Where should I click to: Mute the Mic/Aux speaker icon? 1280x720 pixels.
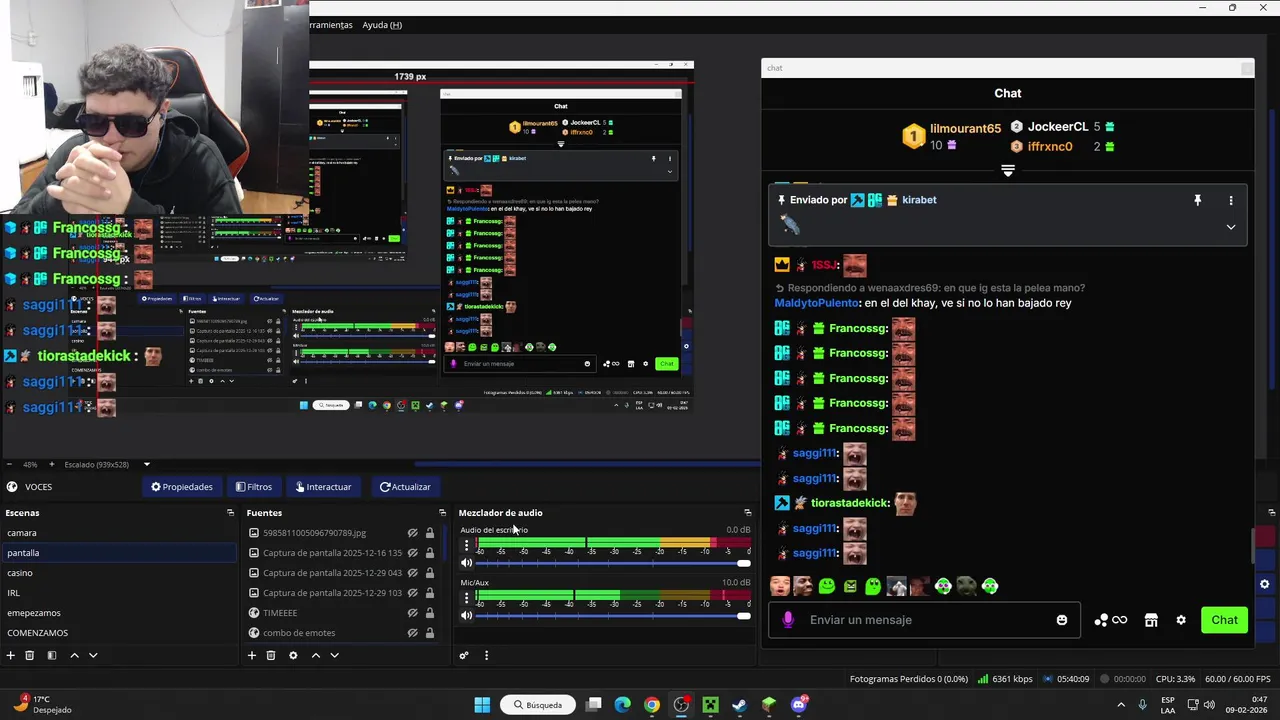466,615
